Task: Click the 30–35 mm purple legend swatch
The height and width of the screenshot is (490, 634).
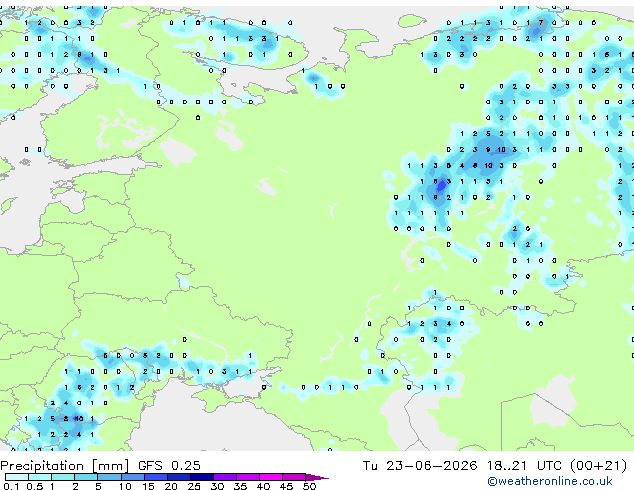Action: pos(225,477)
